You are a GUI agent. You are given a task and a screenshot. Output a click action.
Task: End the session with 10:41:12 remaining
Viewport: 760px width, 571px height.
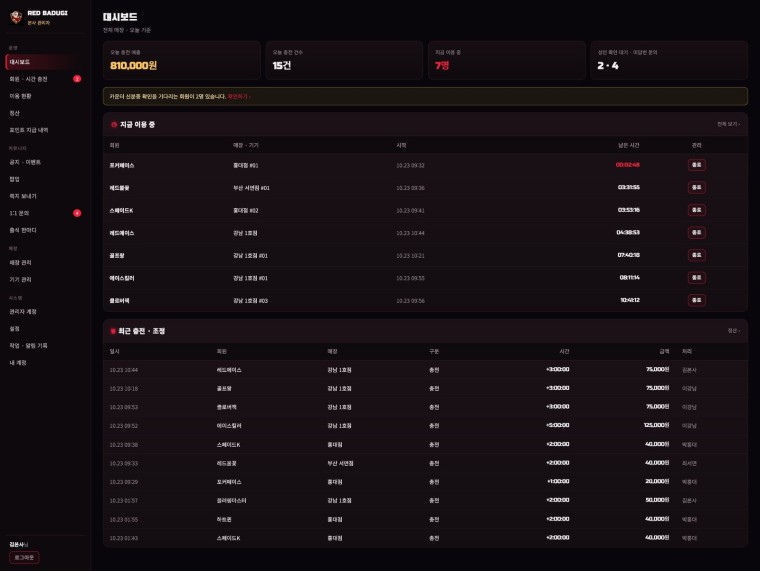point(697,300)
